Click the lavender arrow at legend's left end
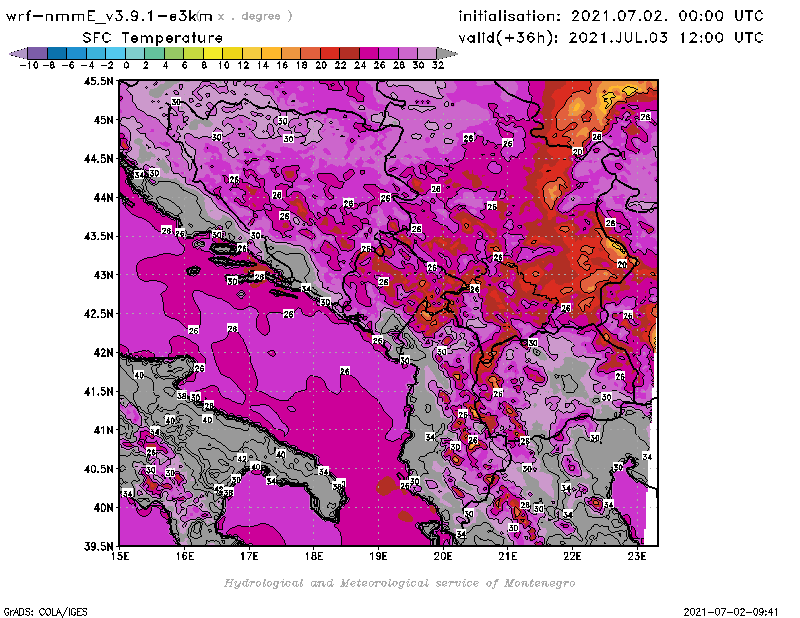 point(18,53)
